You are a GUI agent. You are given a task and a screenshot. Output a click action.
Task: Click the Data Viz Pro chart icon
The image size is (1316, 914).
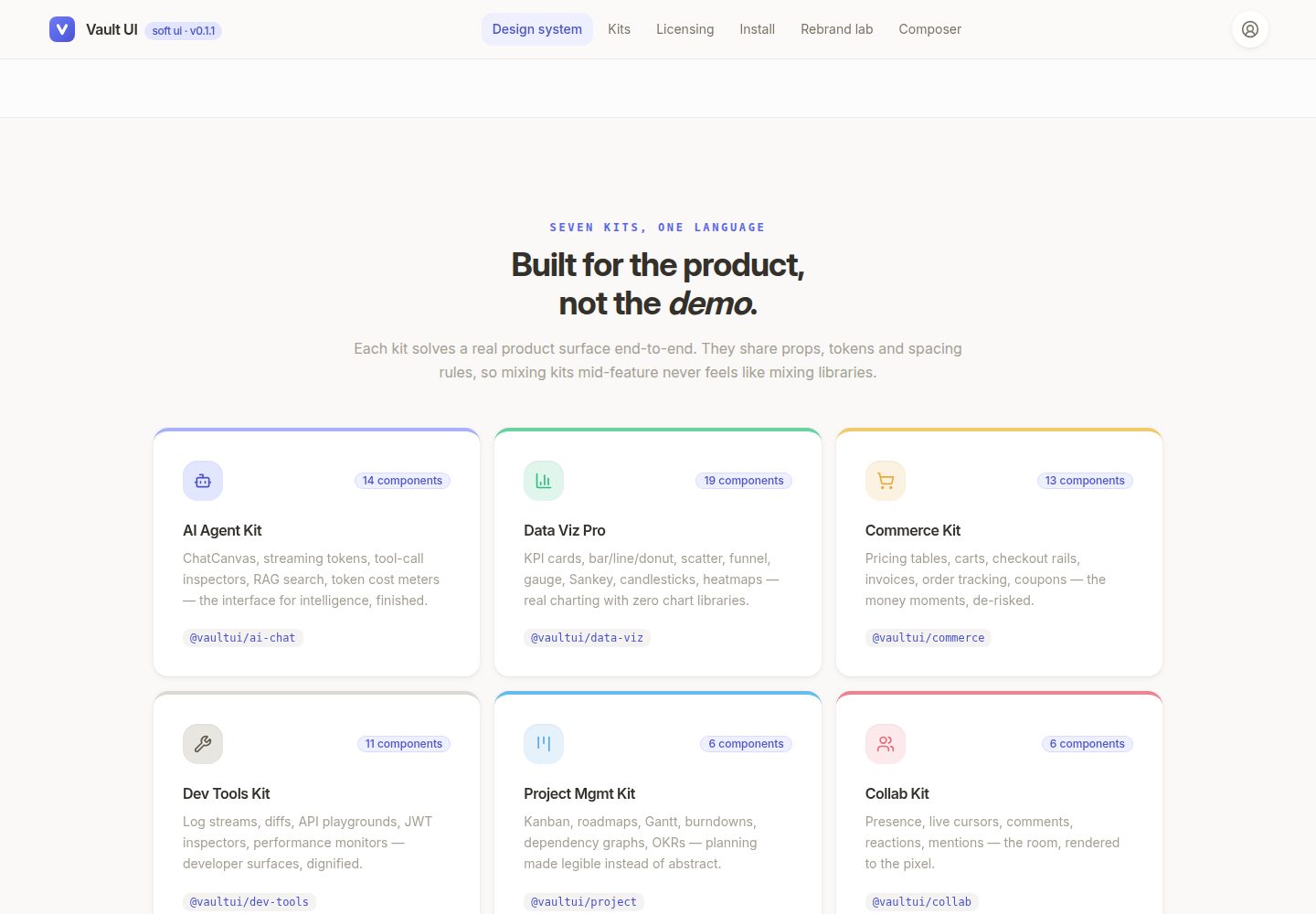coord(544,481)
